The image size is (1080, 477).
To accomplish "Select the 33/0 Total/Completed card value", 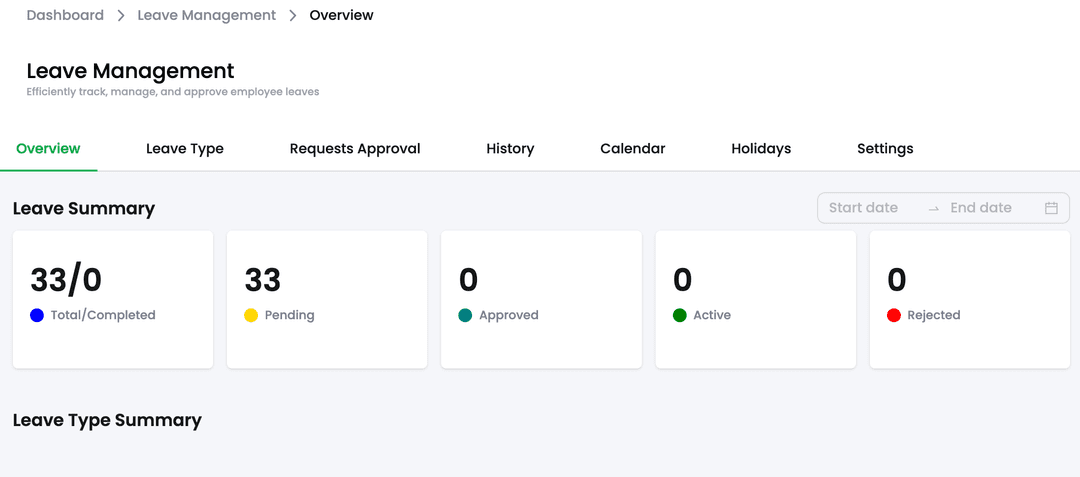I will [66, 280].
